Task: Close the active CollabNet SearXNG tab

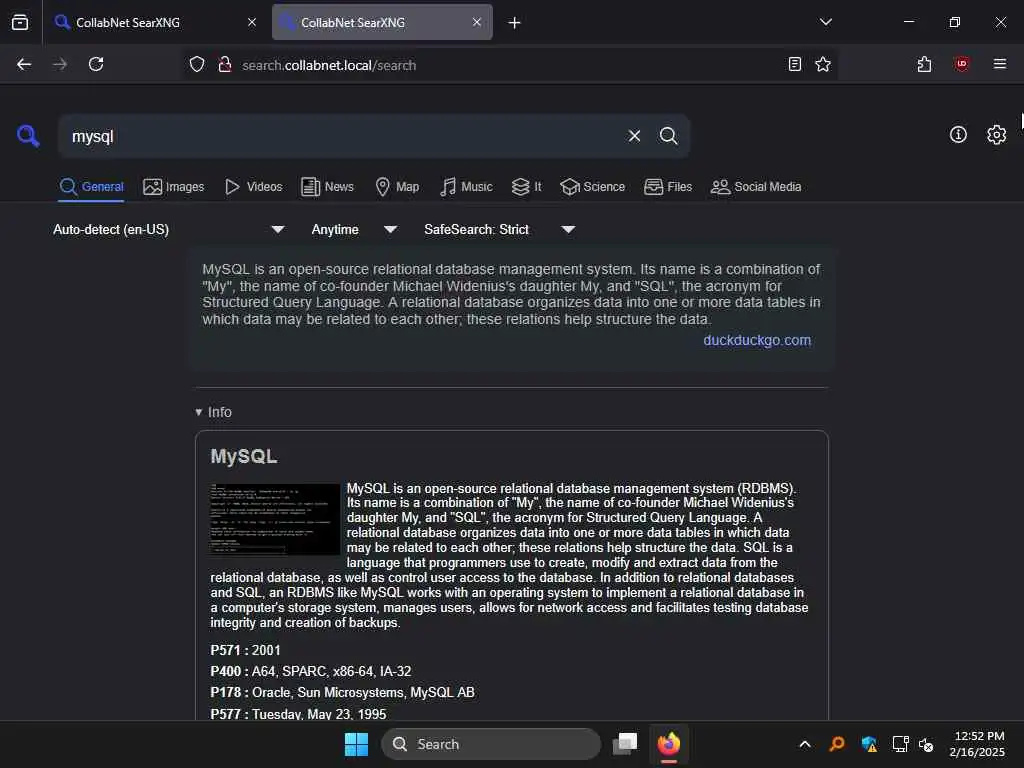Action: click(x=477, y=22)
